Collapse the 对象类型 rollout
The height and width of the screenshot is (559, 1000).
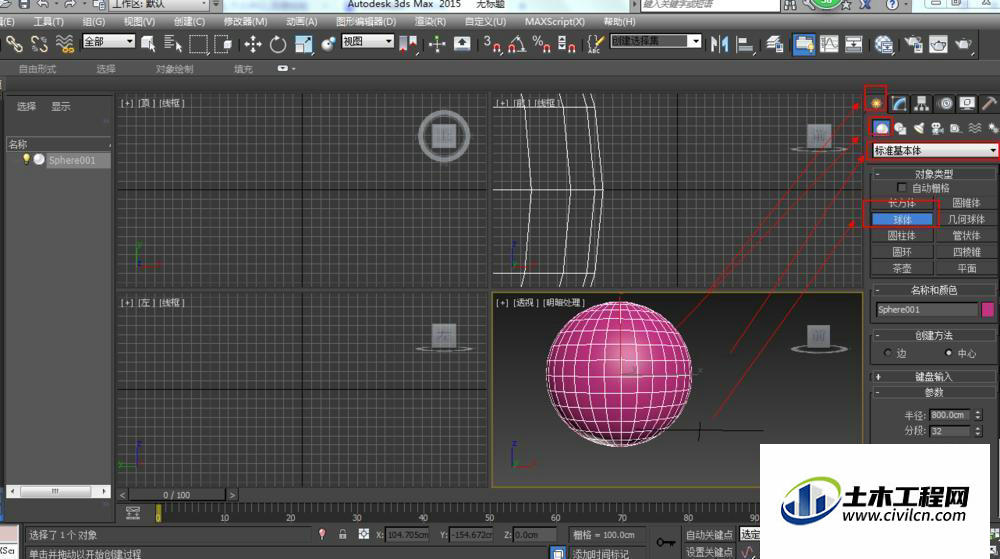pyautogui.click(x=934, y=174)
